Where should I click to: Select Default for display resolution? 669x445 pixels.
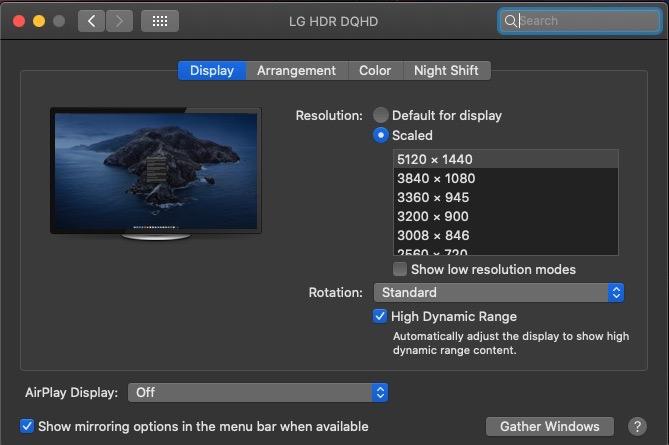pyautogui.click(x=381, y=115)
